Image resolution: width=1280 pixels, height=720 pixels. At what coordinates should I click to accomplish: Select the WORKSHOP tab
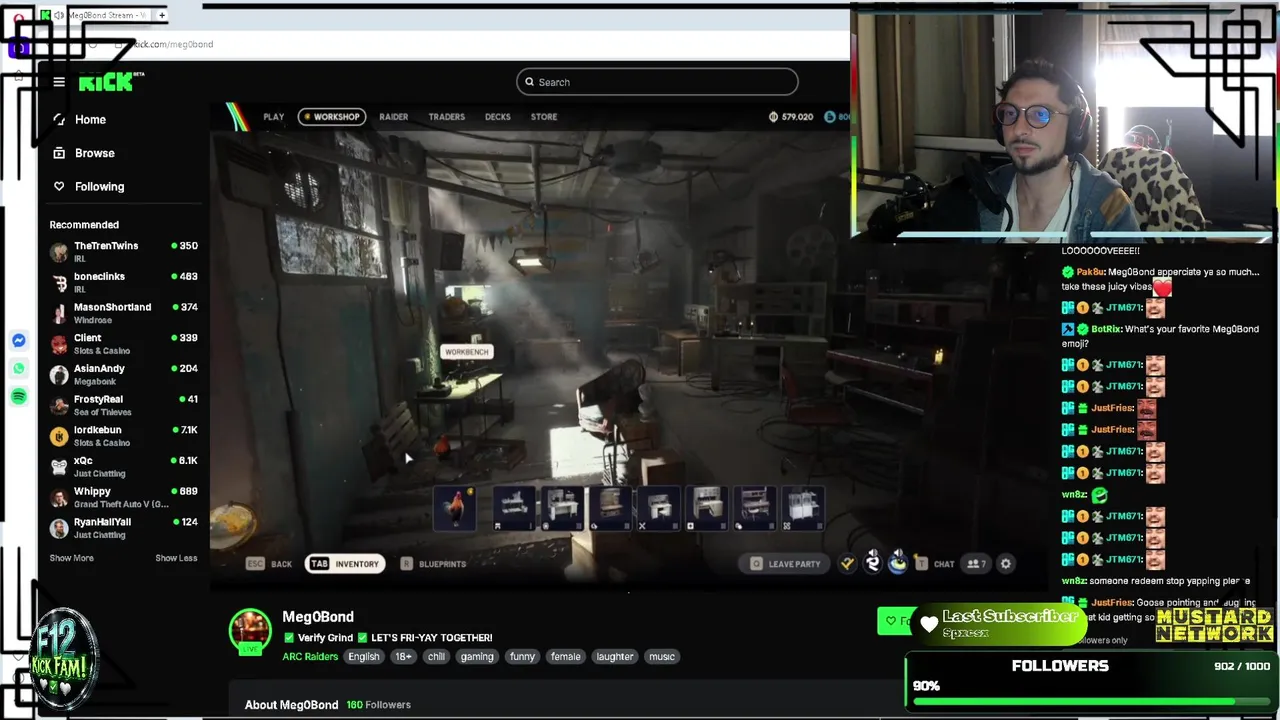(332, 117)
